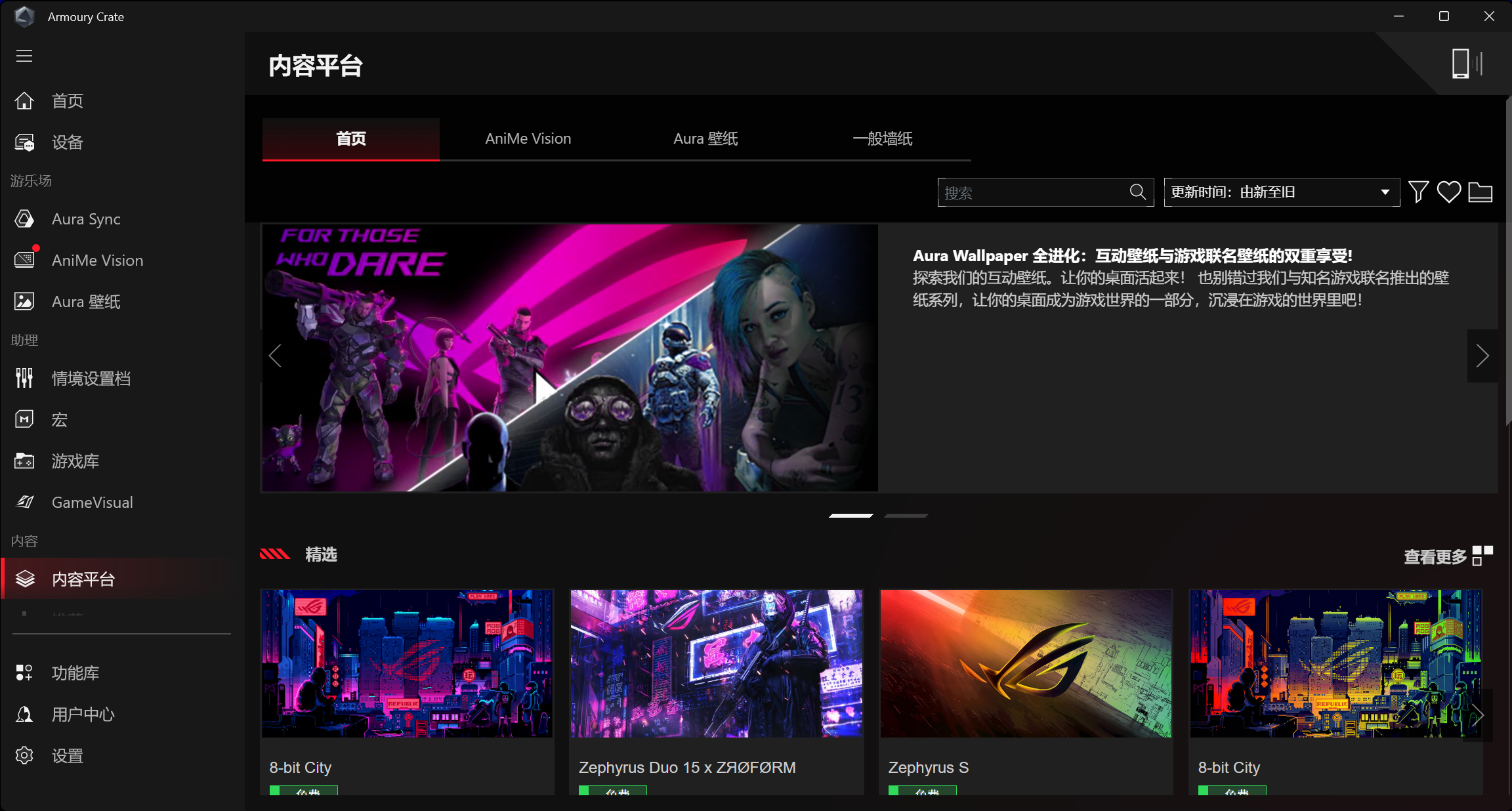Open the GameVisual sidebar icon
This screenshot has height=811, width=1512.
point(24,503)
